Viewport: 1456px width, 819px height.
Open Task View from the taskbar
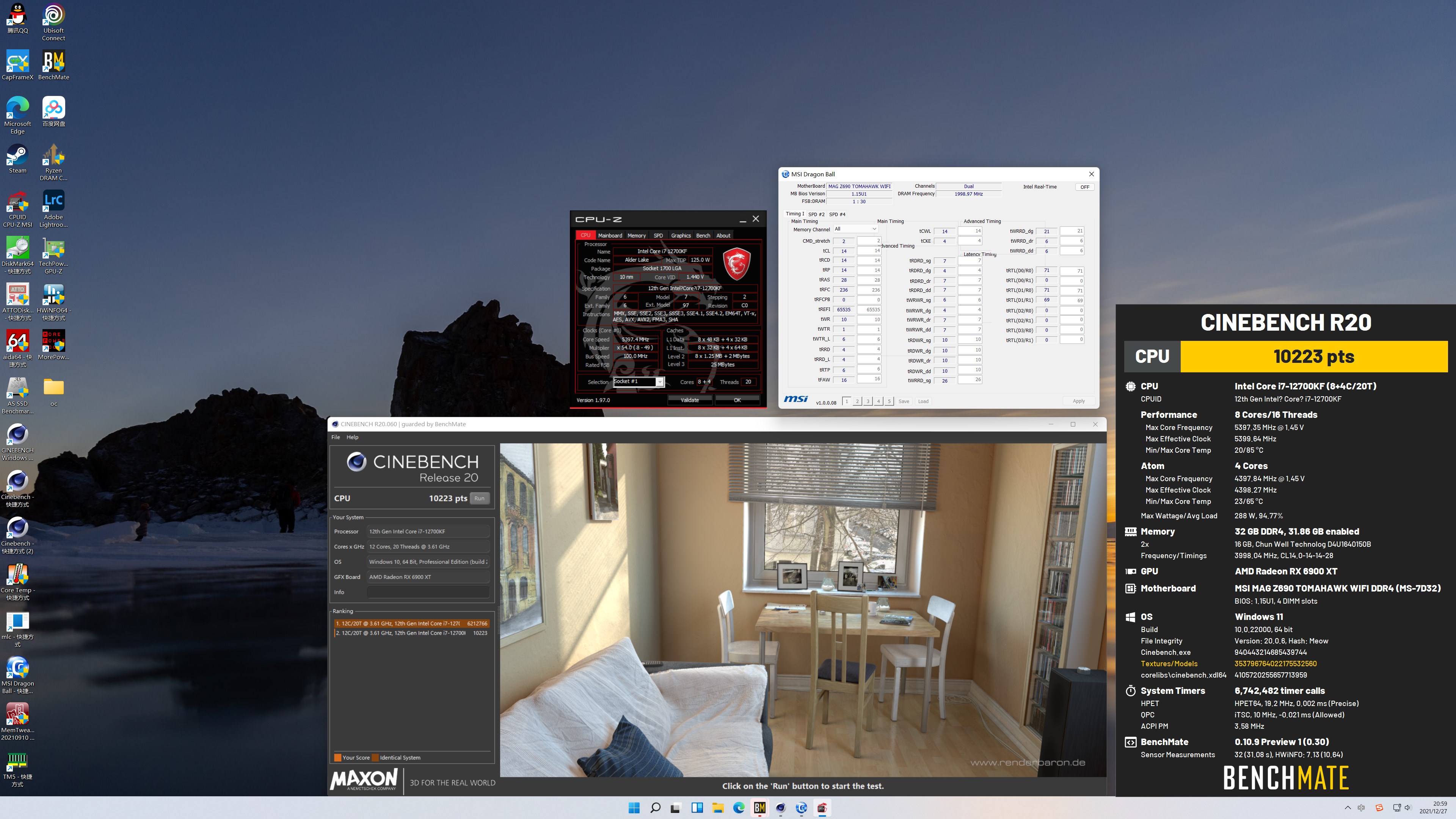tap(676, 808)
